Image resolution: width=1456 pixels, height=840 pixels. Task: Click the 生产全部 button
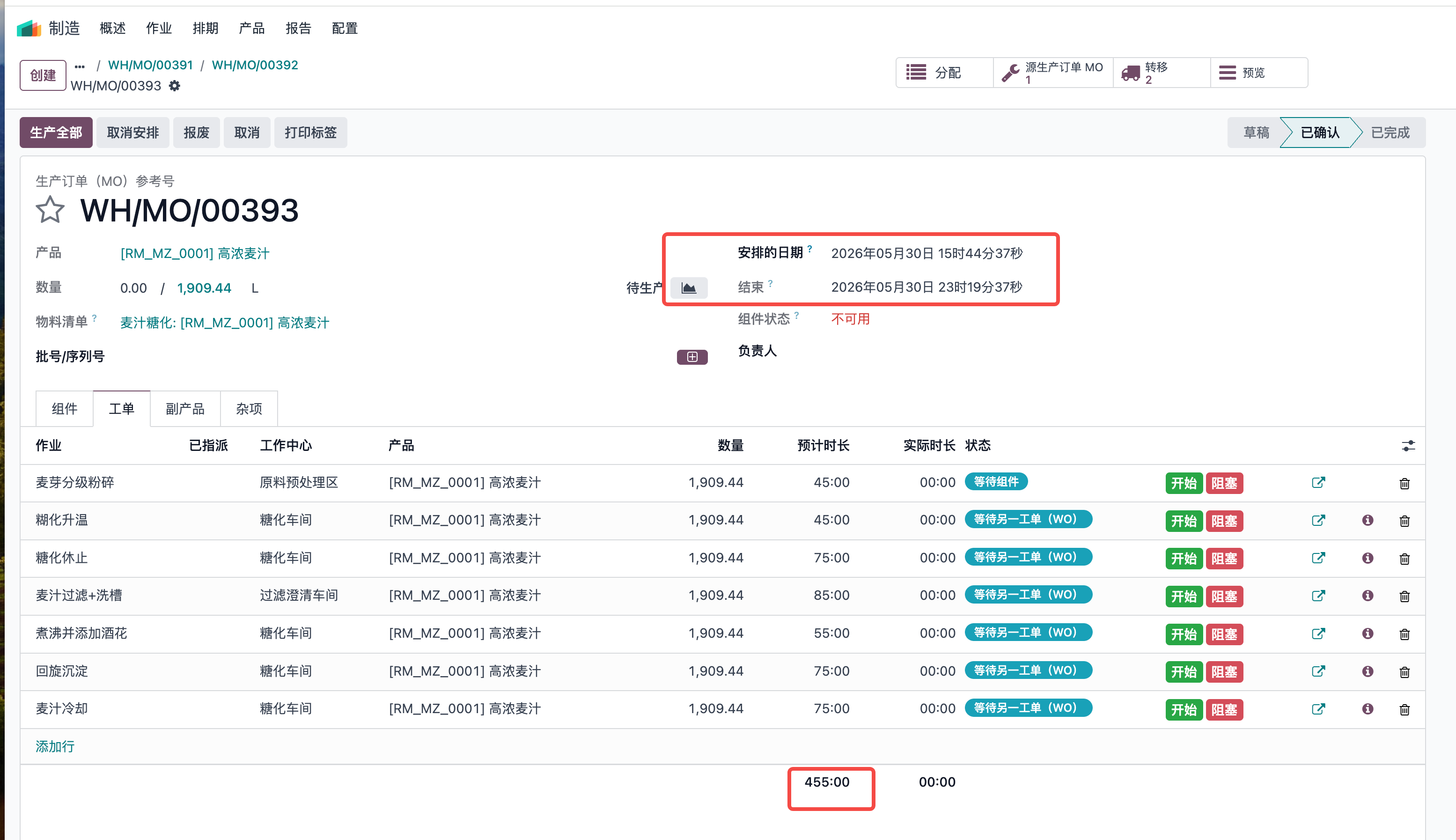56,133
